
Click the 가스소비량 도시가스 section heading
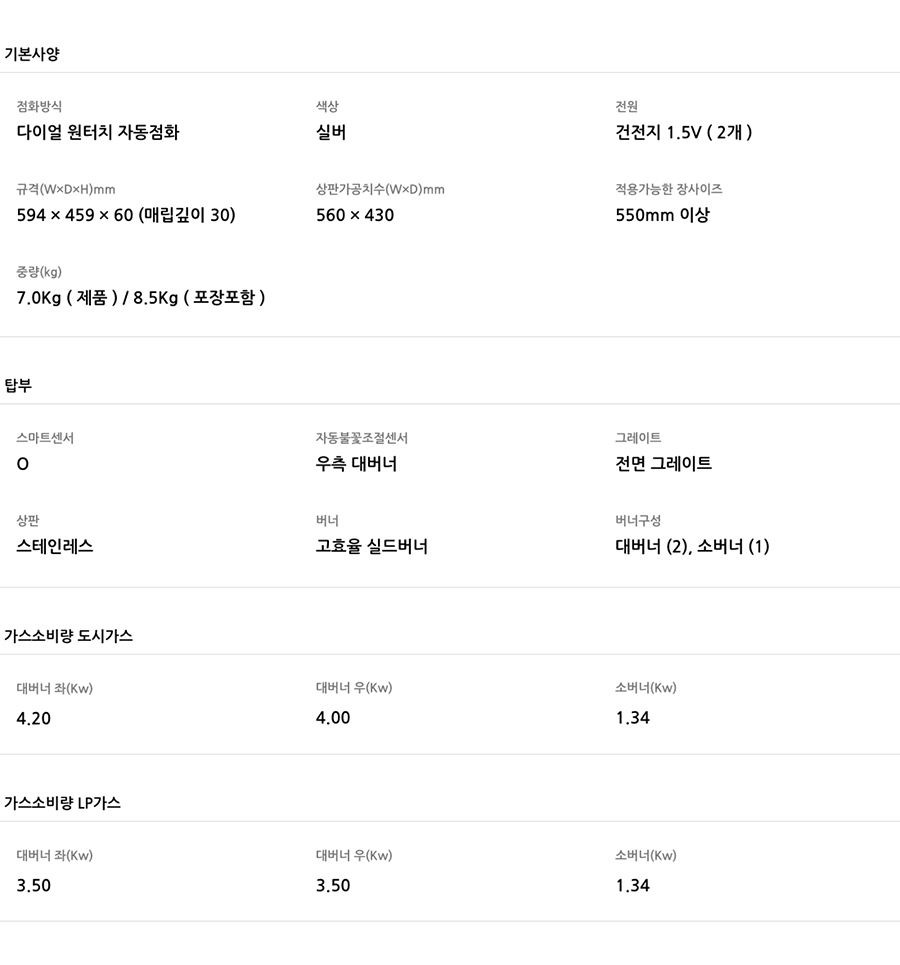(68, 636)
